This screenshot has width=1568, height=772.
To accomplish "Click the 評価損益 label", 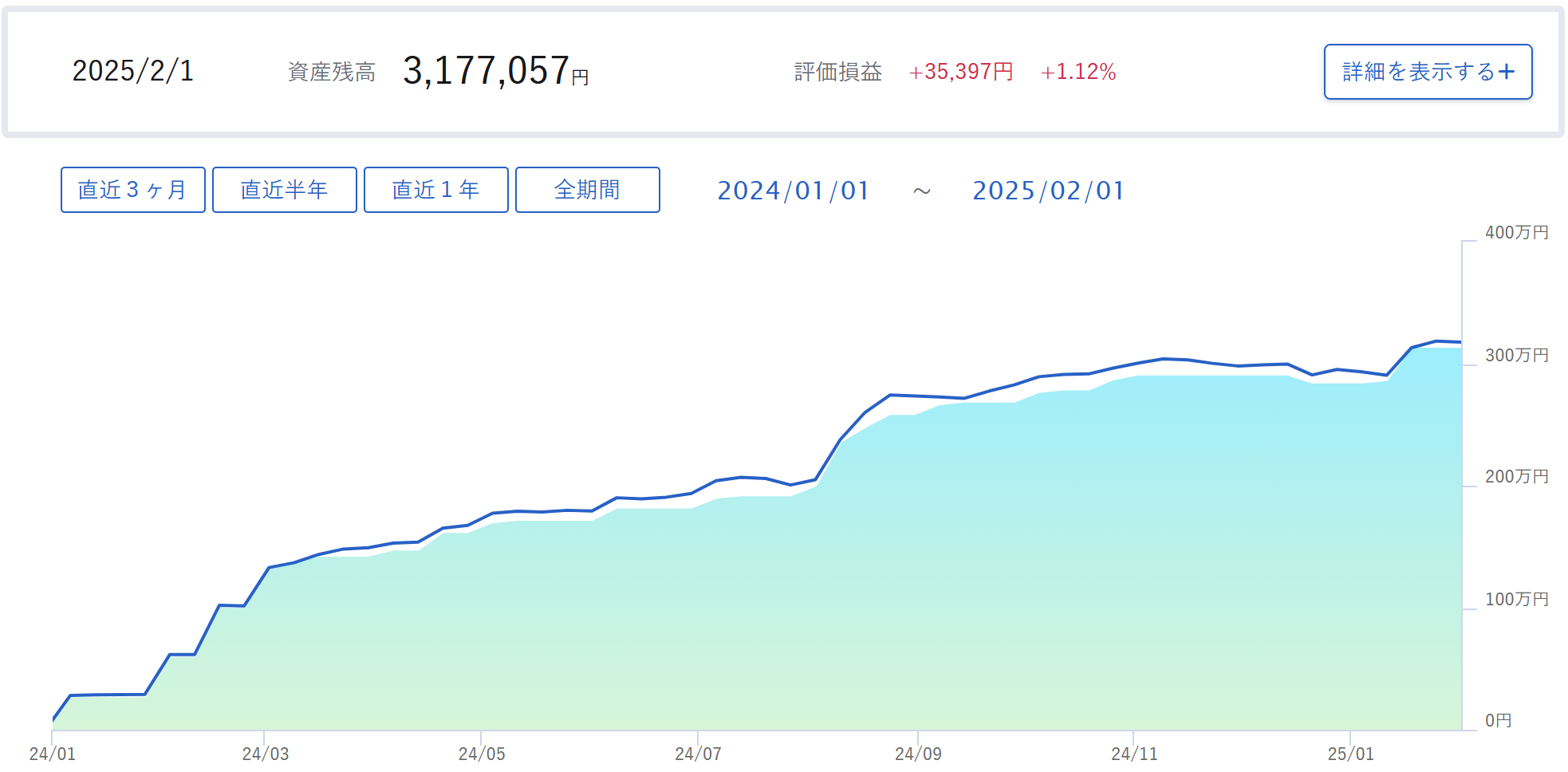I will point(838,72).
